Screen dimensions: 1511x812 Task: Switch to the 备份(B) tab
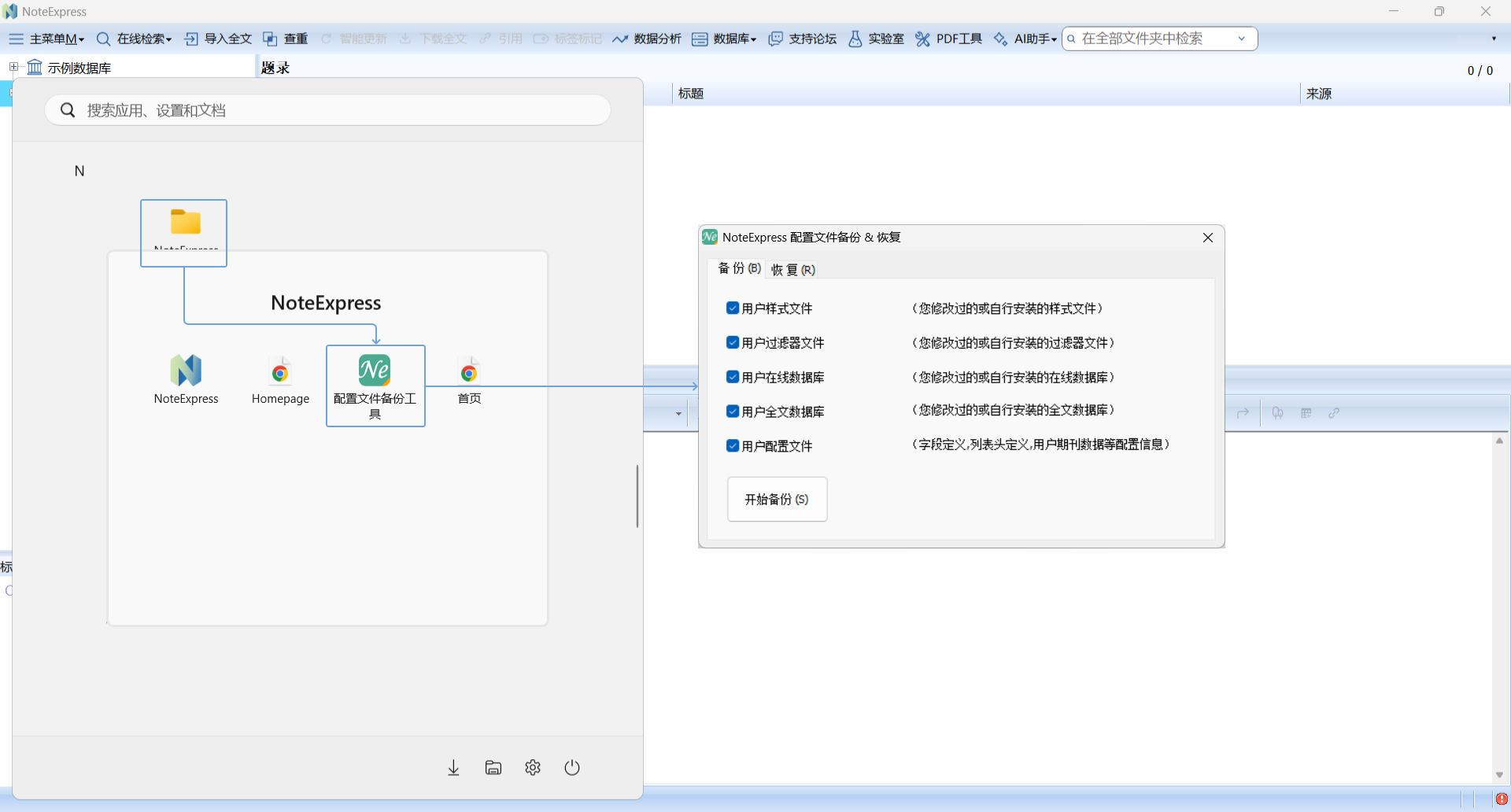(739, 268)
